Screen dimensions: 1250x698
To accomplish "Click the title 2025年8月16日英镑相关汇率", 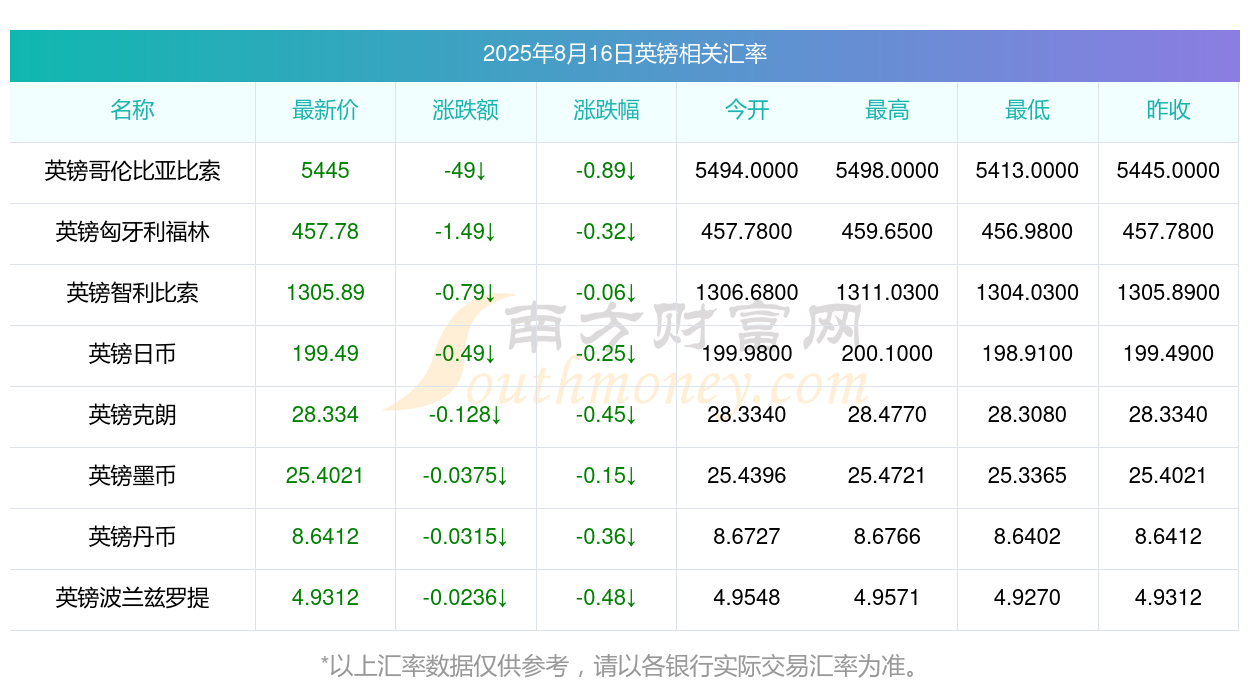I will [x=625, y=54].
